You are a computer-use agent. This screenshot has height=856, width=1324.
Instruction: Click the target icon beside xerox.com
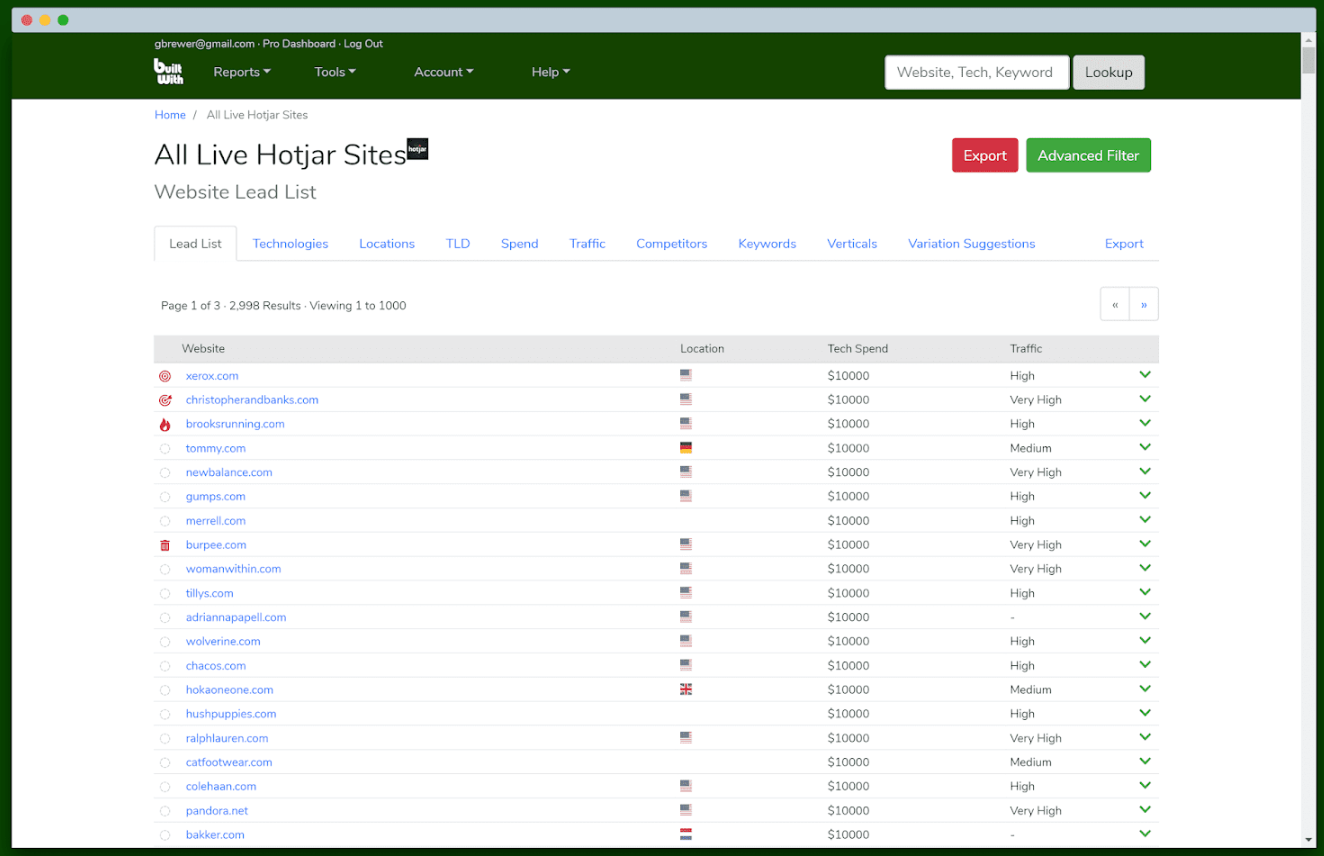pyautogui.click(x=165, y=376)
